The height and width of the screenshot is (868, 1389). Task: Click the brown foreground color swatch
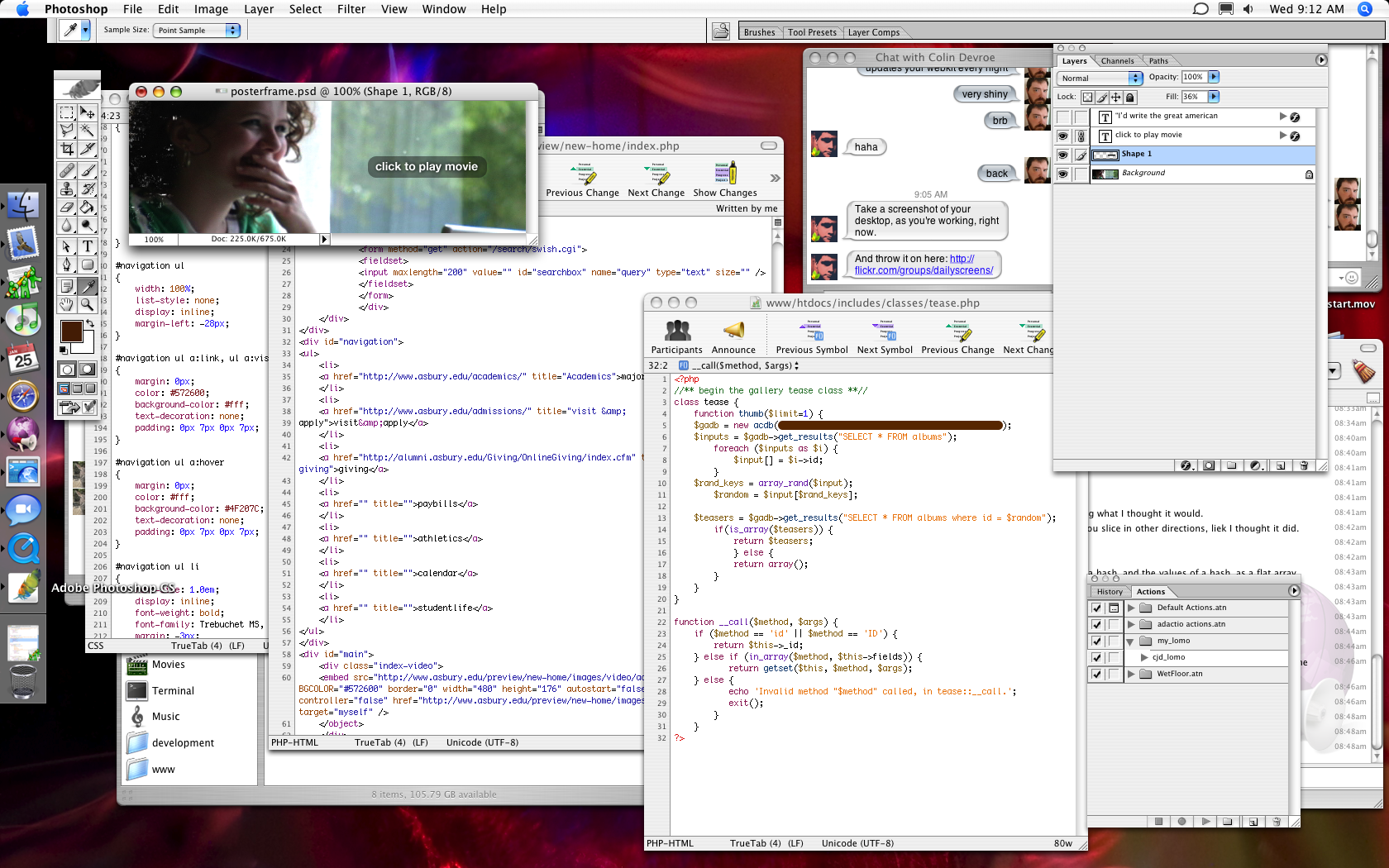pyautogui.click(x=71, y=331)
